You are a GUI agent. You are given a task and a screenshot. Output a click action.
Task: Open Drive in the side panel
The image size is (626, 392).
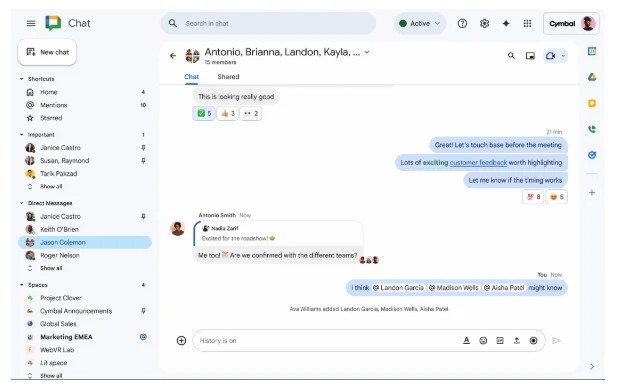click(x=592, y=77)
